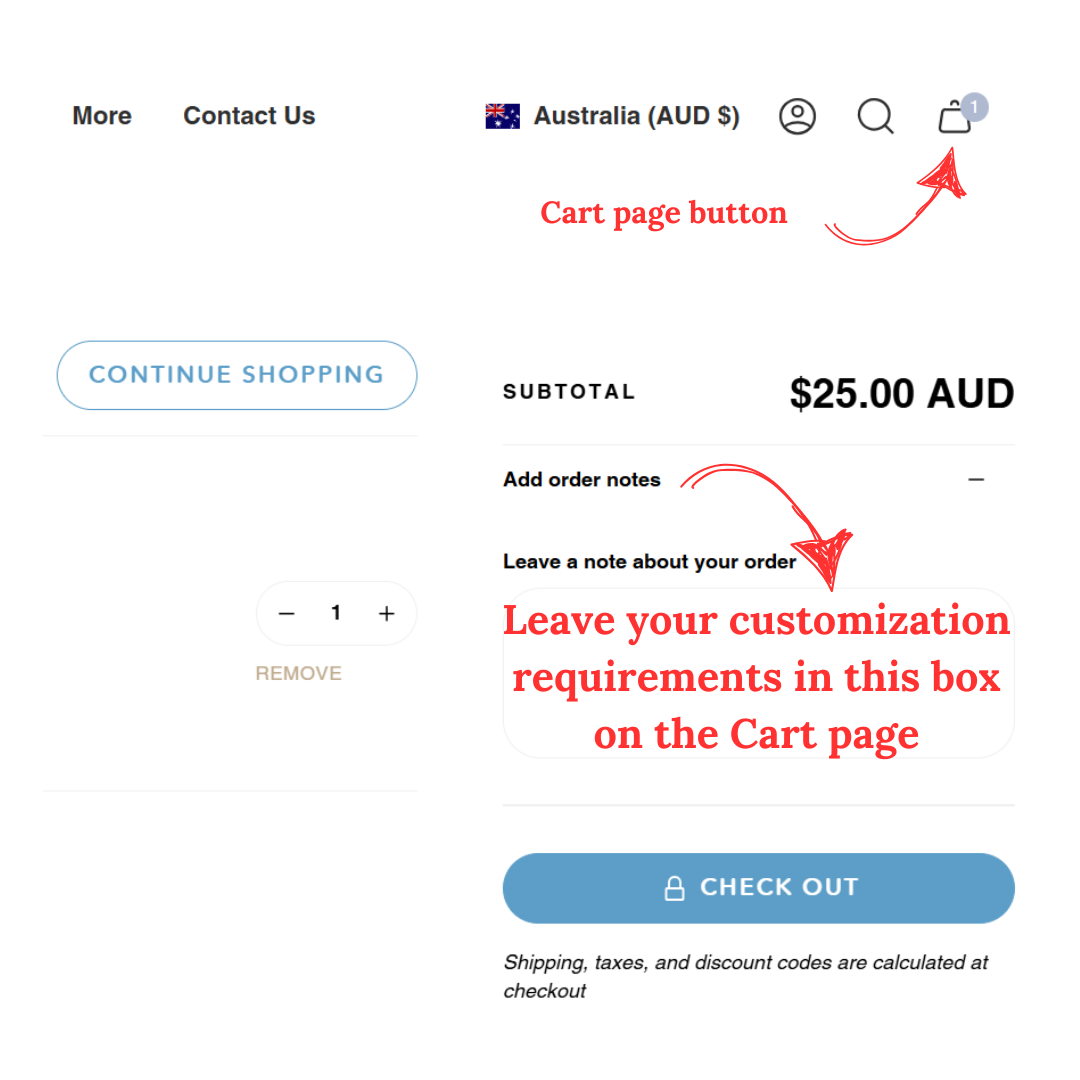Open the shopping cart bag icon
Image resolution: width=1080 pixels, height=1080 pixels.
[954, 119]
